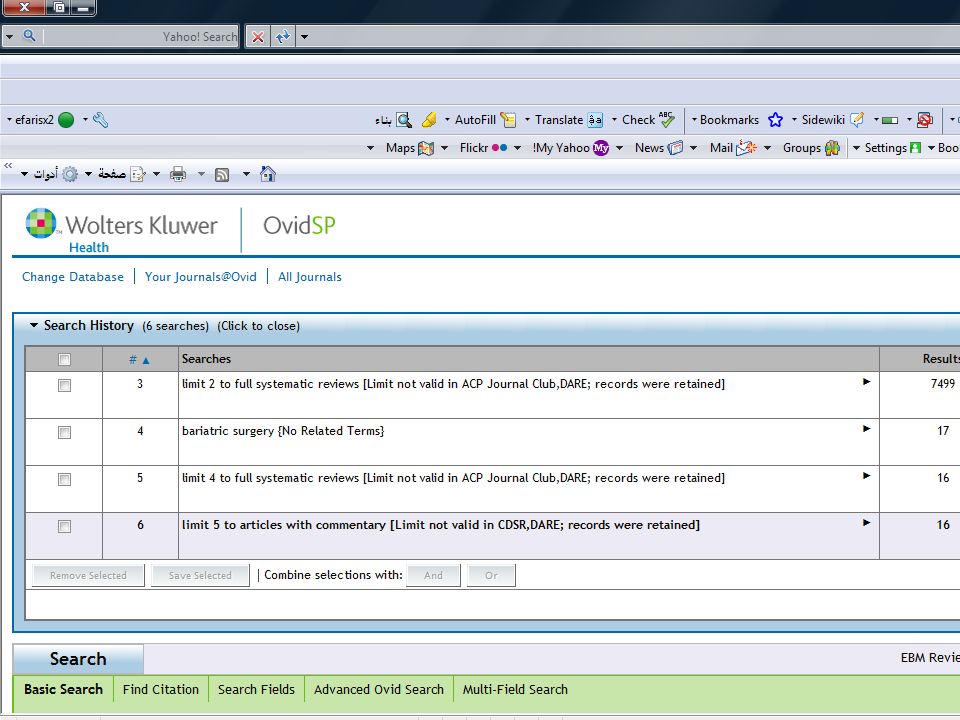
Task: Click results count 7499
Action: coord(943,383)
